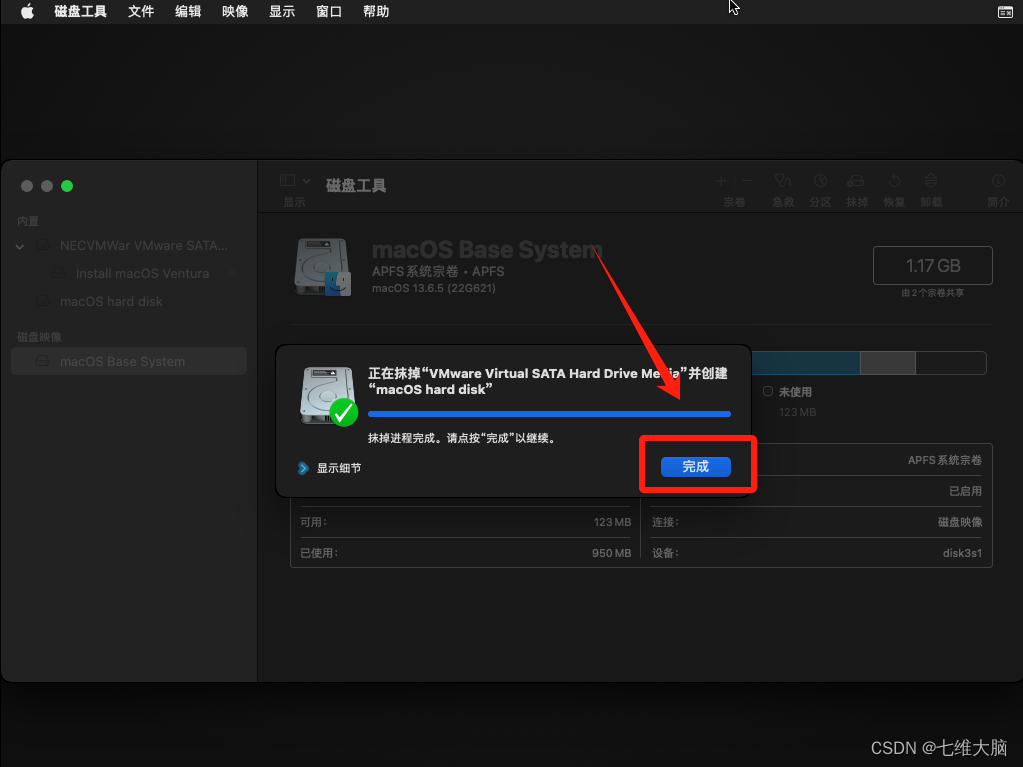
Task: Click the 分区 partition icon
Action: [x=820, y=181]
